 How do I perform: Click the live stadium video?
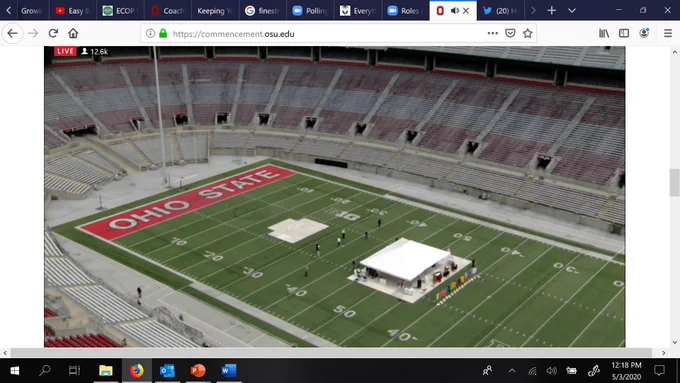[x=334, y=196]
